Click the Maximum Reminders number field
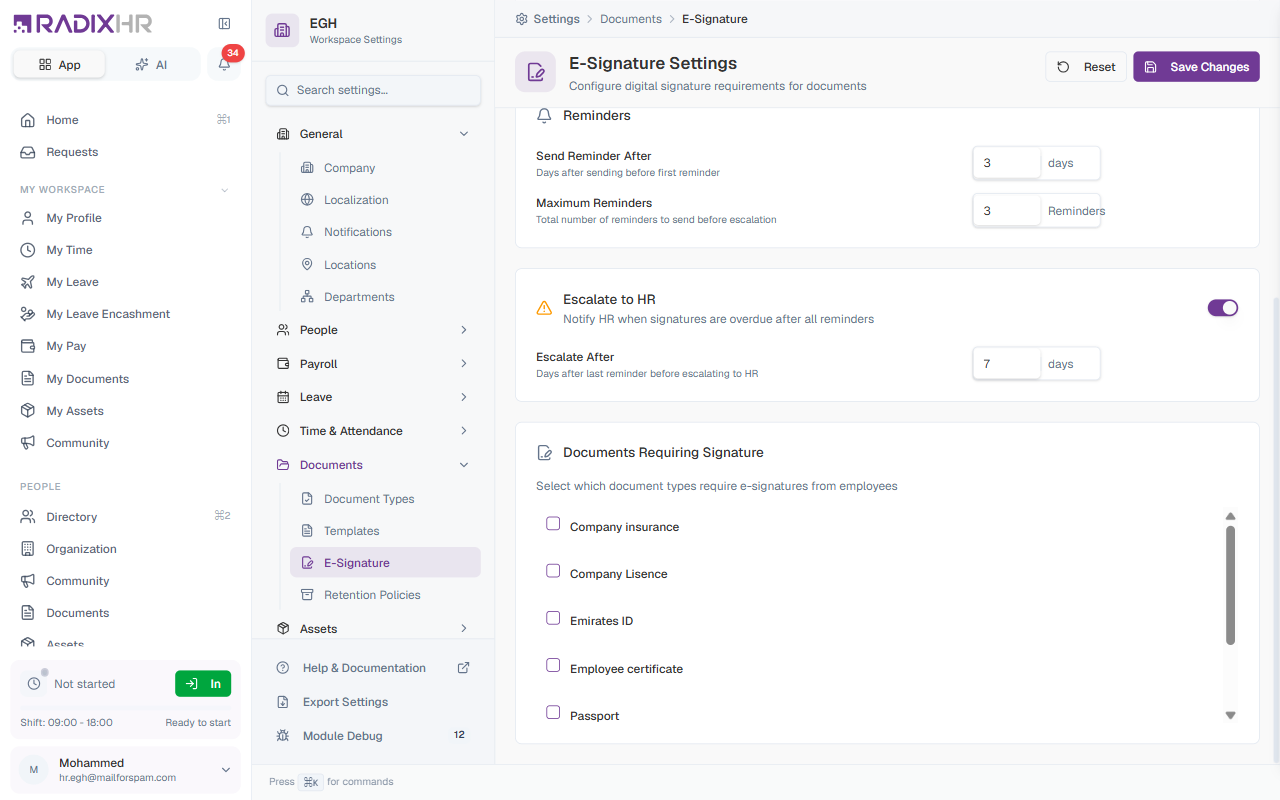This screenshot has width=1280, height=800. [x=1007, y=211]
